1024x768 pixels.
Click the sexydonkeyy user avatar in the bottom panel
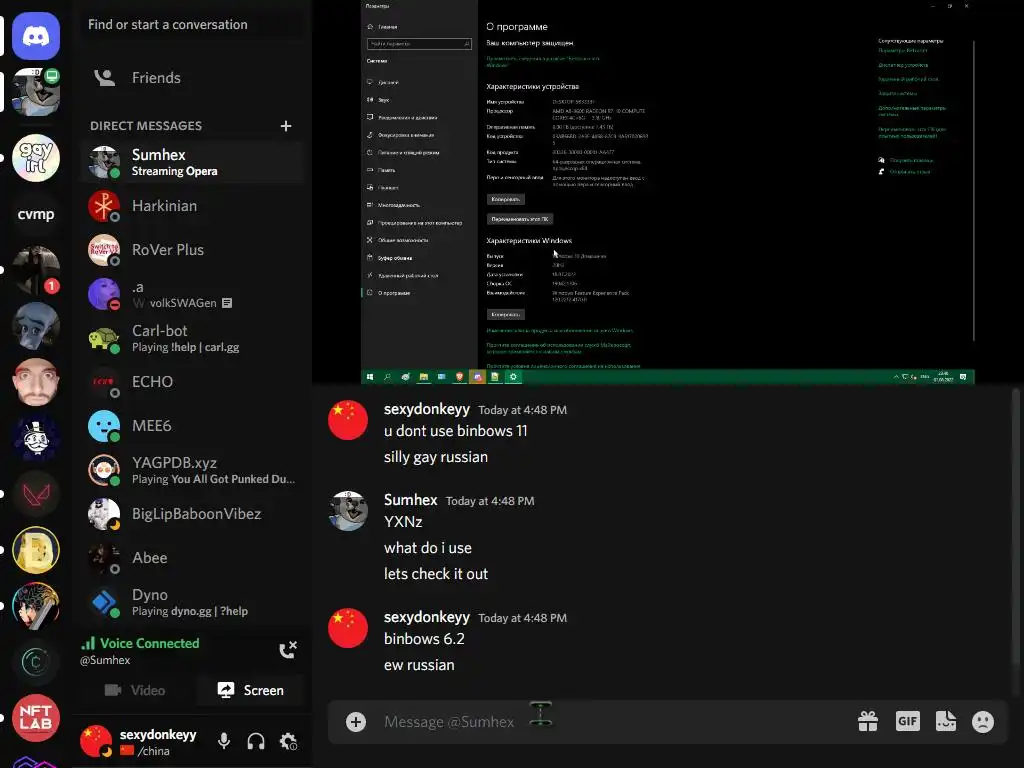(x=96, y=741)
